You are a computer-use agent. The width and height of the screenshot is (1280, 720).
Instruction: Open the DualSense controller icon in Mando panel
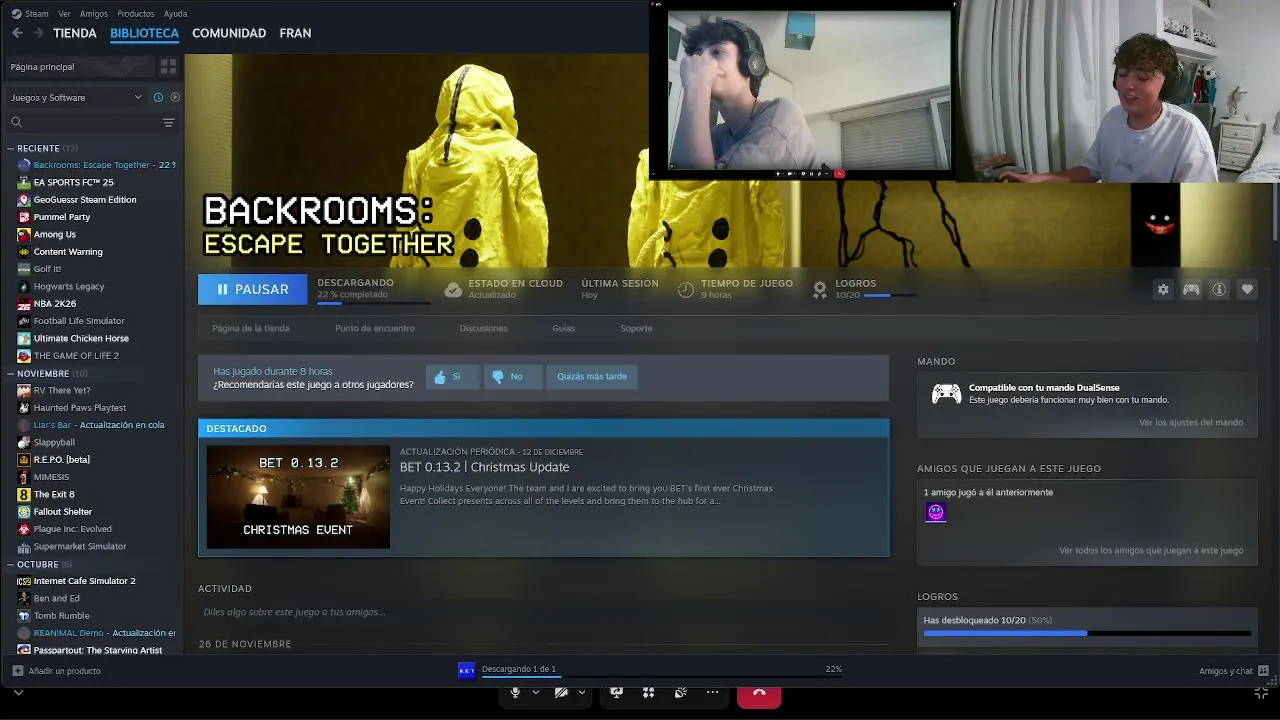pos(946,393)
